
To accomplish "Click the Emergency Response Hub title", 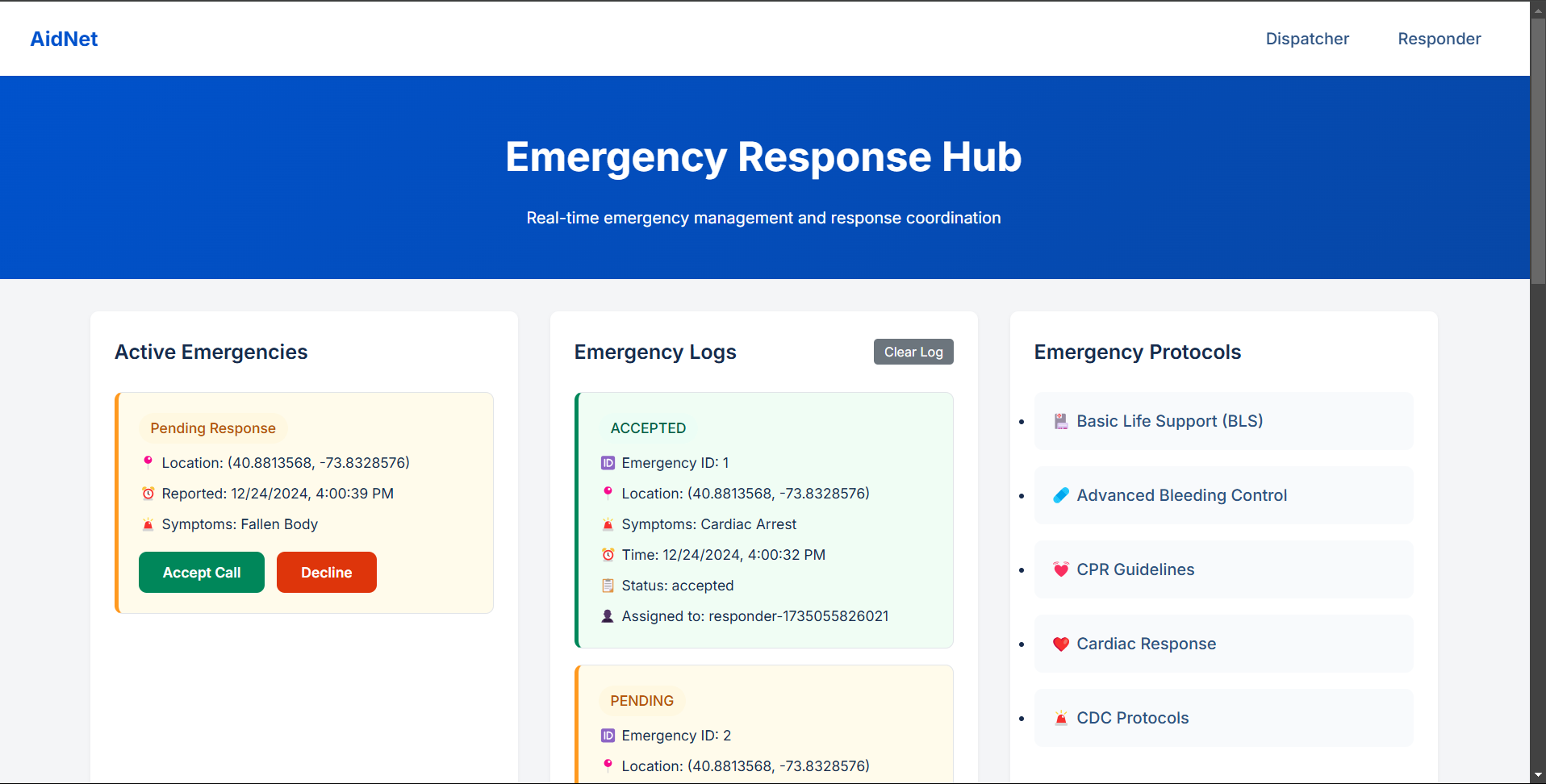I will pyautogui.click(x=763, y=156).
